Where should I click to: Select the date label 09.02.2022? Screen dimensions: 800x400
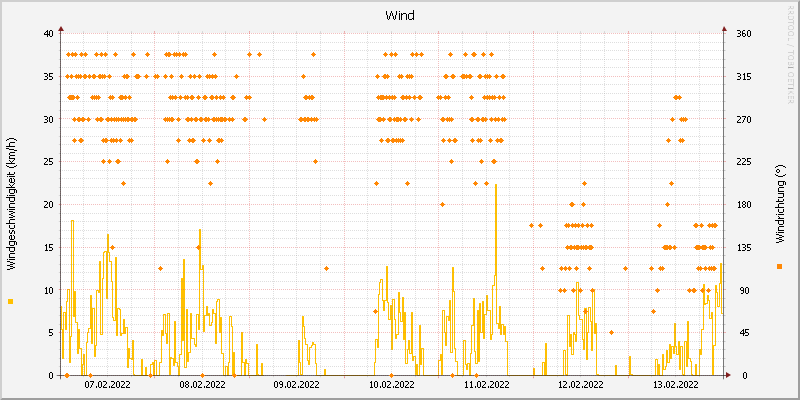297,384
